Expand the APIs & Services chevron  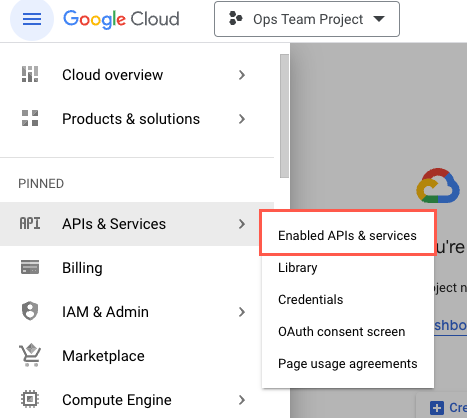pyautogui.click(x=242, y=224)
